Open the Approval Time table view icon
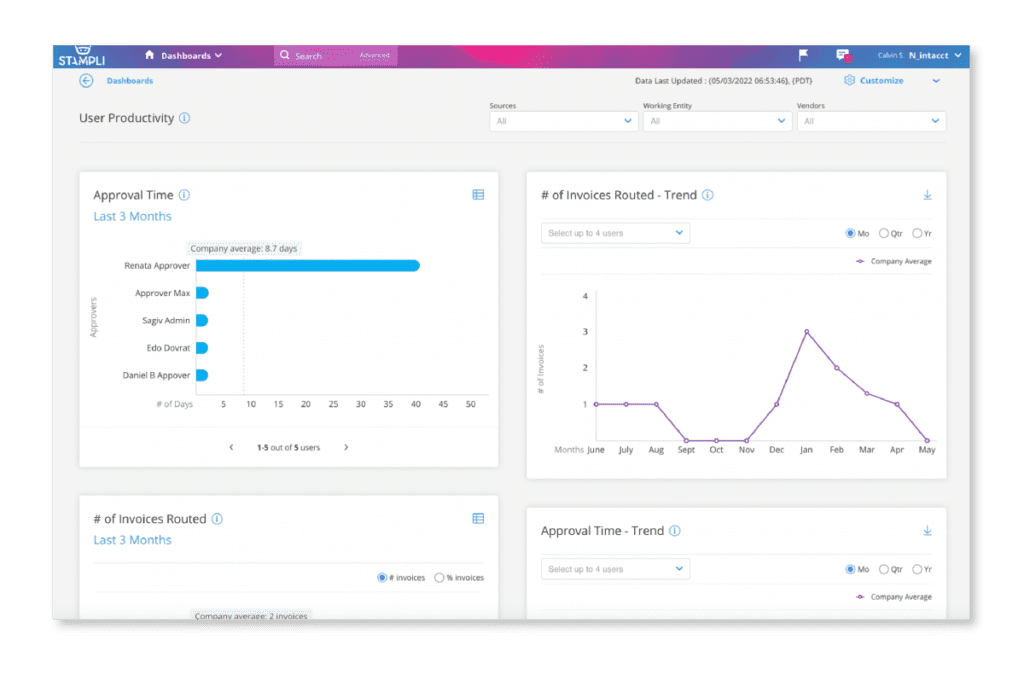This screenshot has height=674, width=1024. pos(478,195)
